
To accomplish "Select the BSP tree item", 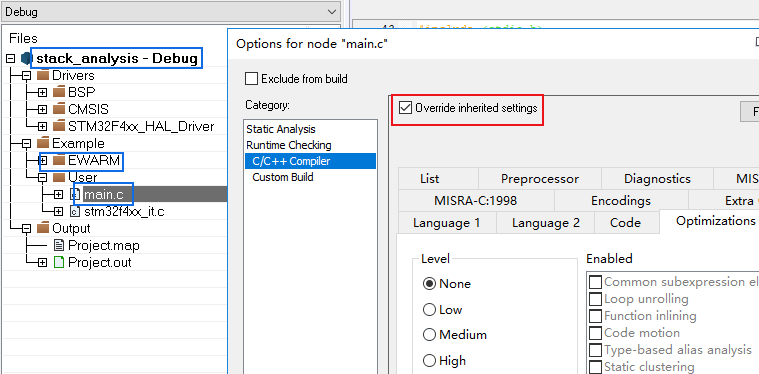I will point(82,92).
